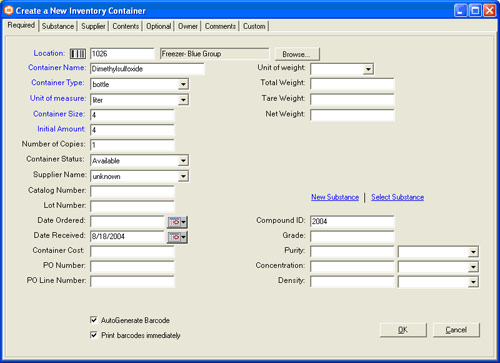Expand the Unit of measure dropdown
This screenshot has height=363, width=500.
(x=183, y=100)
